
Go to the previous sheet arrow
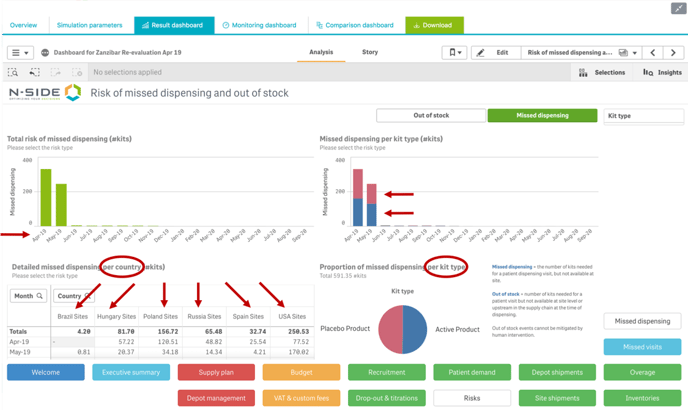coord(653,53)
